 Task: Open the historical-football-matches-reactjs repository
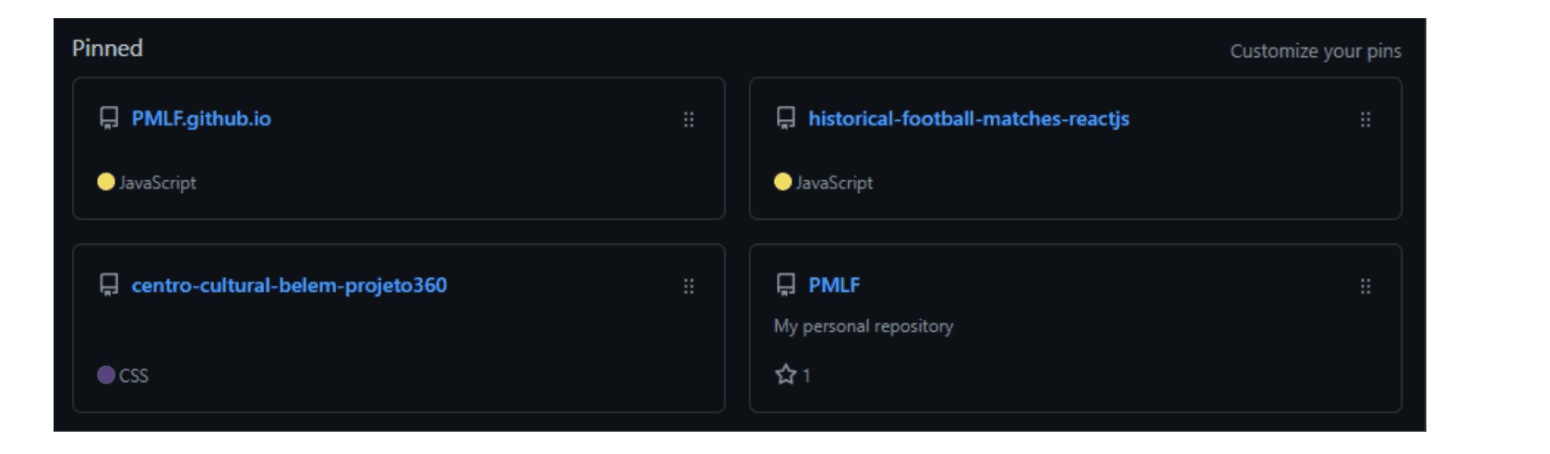[968, 119]
